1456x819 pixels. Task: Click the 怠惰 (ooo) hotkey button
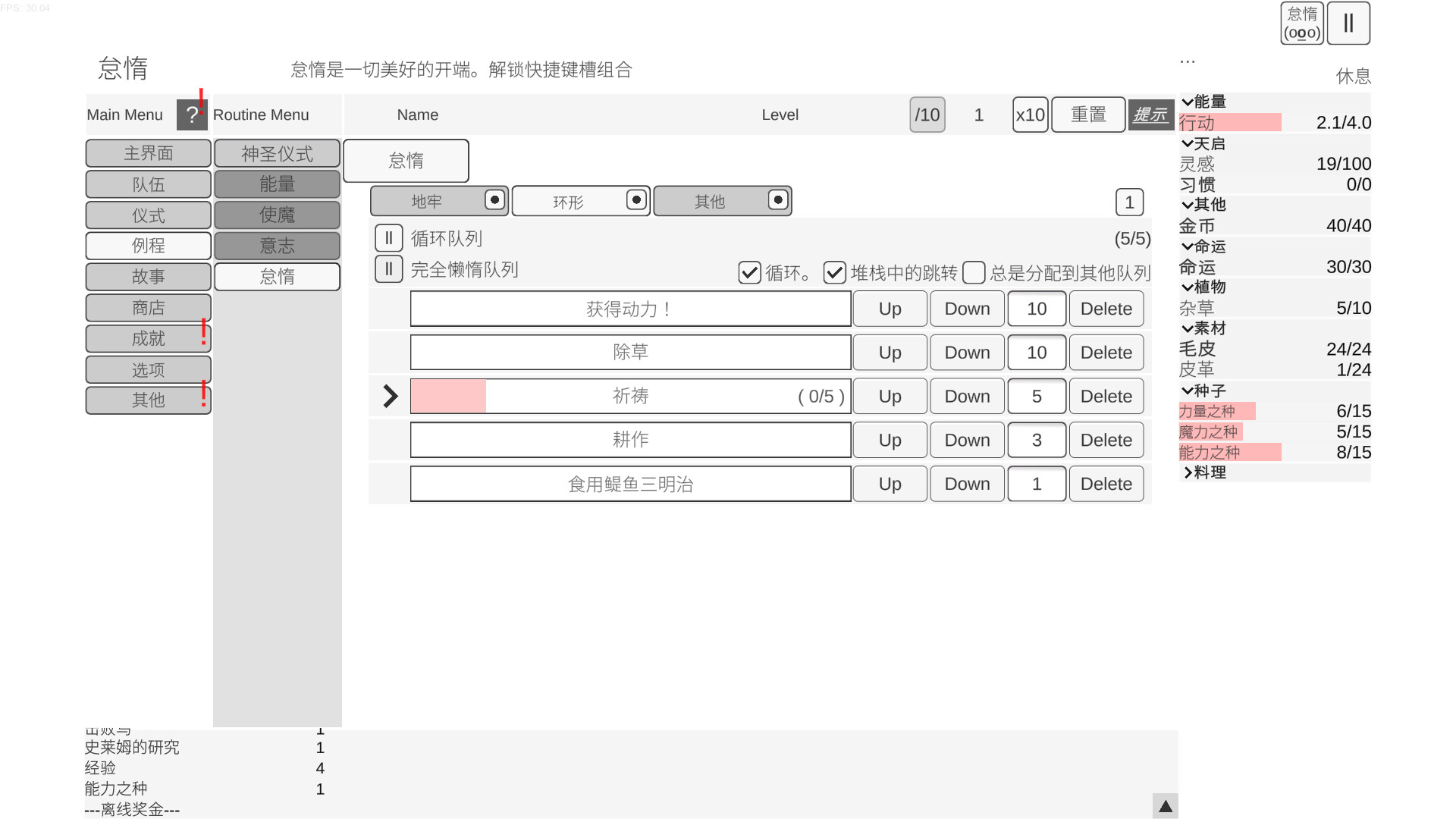point(1301,24)
